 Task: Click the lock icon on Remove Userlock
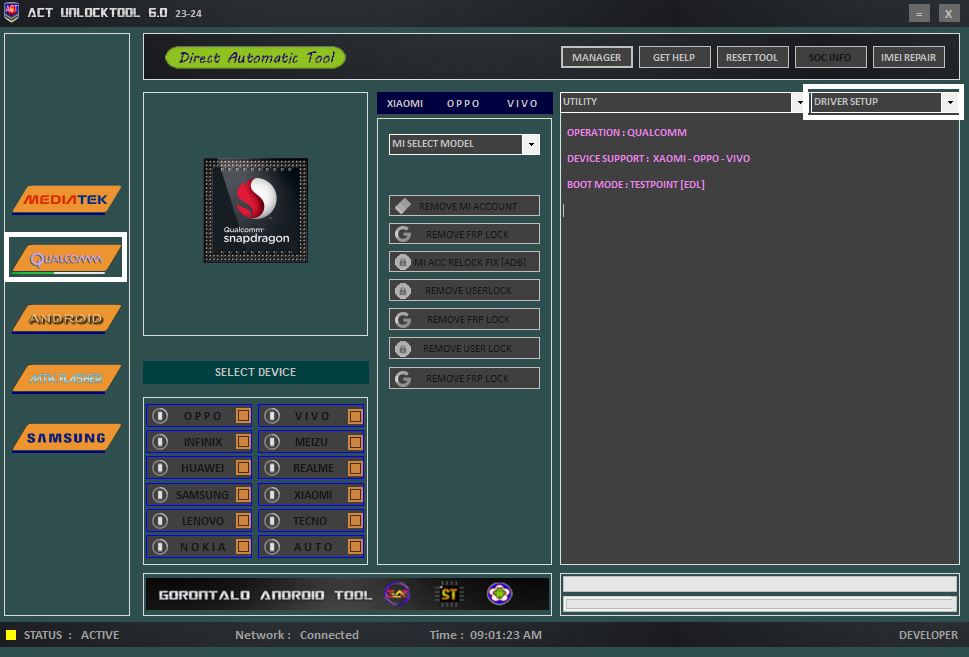(403, 290)
